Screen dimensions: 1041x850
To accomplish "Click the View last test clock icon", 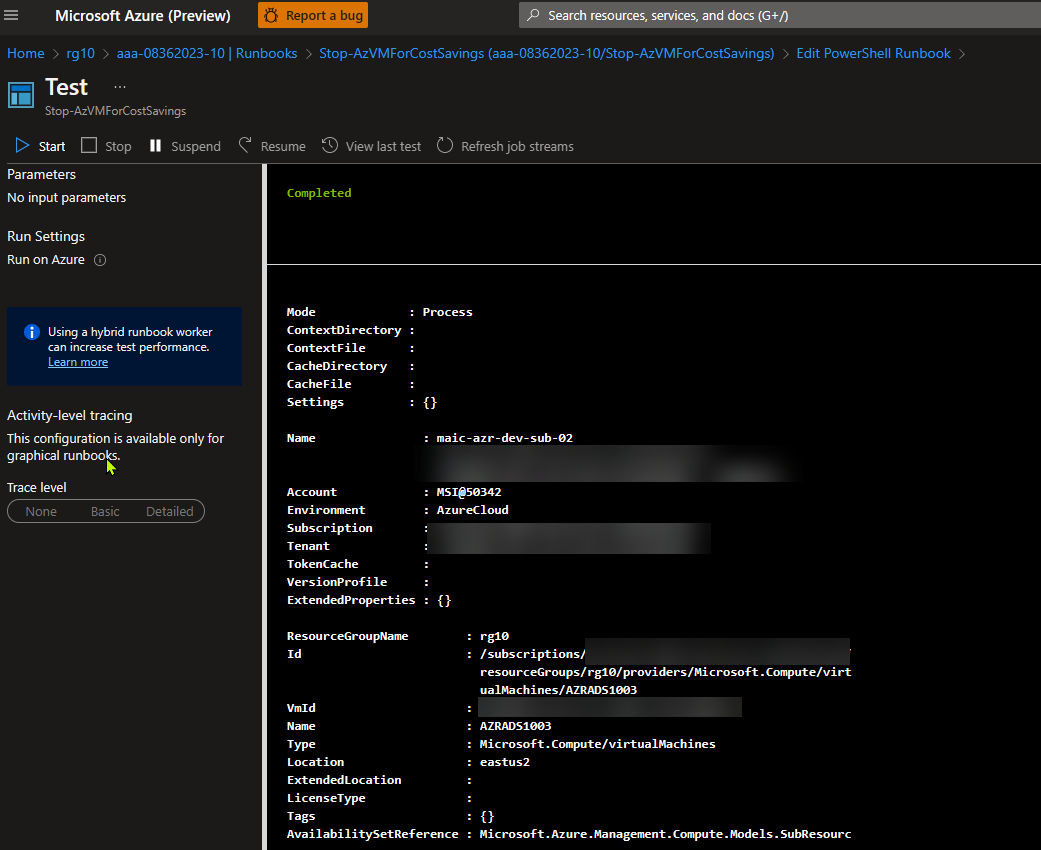I will pos(330,145).
